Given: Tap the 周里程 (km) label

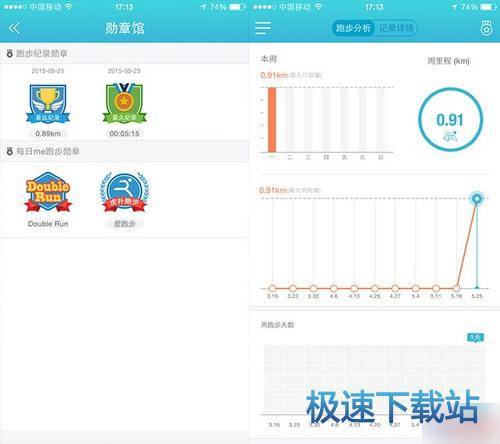Looking at the screenshot, I should (x=448, y=61).
